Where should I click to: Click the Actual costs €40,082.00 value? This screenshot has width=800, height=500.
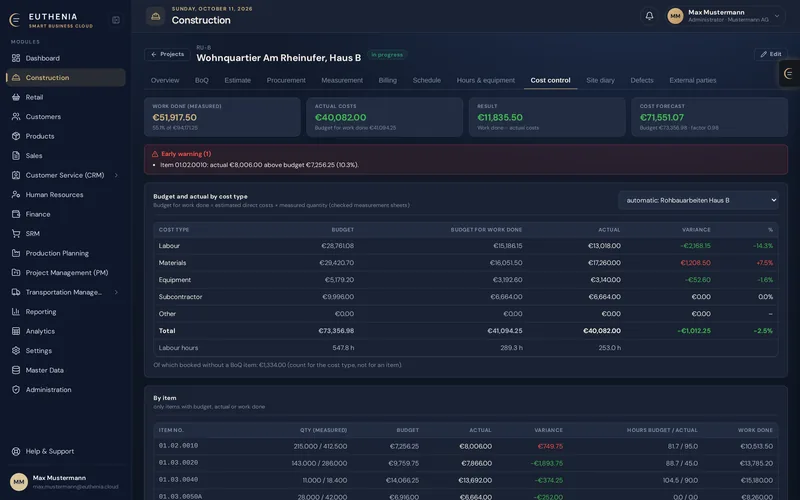point(340,117)
